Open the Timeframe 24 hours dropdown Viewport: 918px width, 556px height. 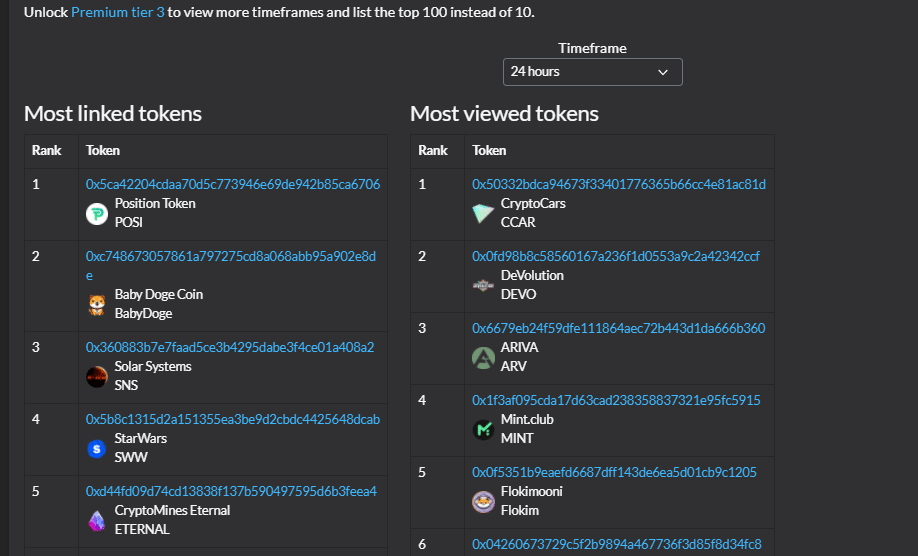click(592, 72)
